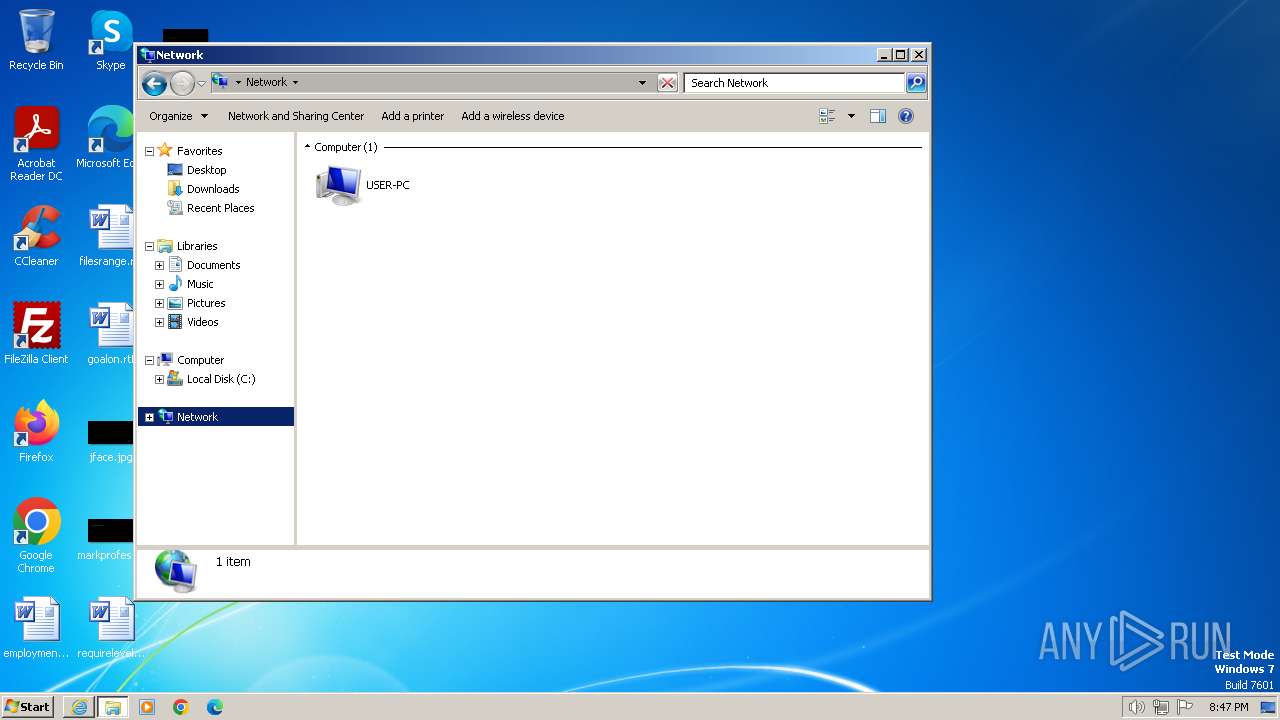The width and height of the screenshot is (1280, 720).
Task: Open the Organize menu
Action: (x=179, y=116)
